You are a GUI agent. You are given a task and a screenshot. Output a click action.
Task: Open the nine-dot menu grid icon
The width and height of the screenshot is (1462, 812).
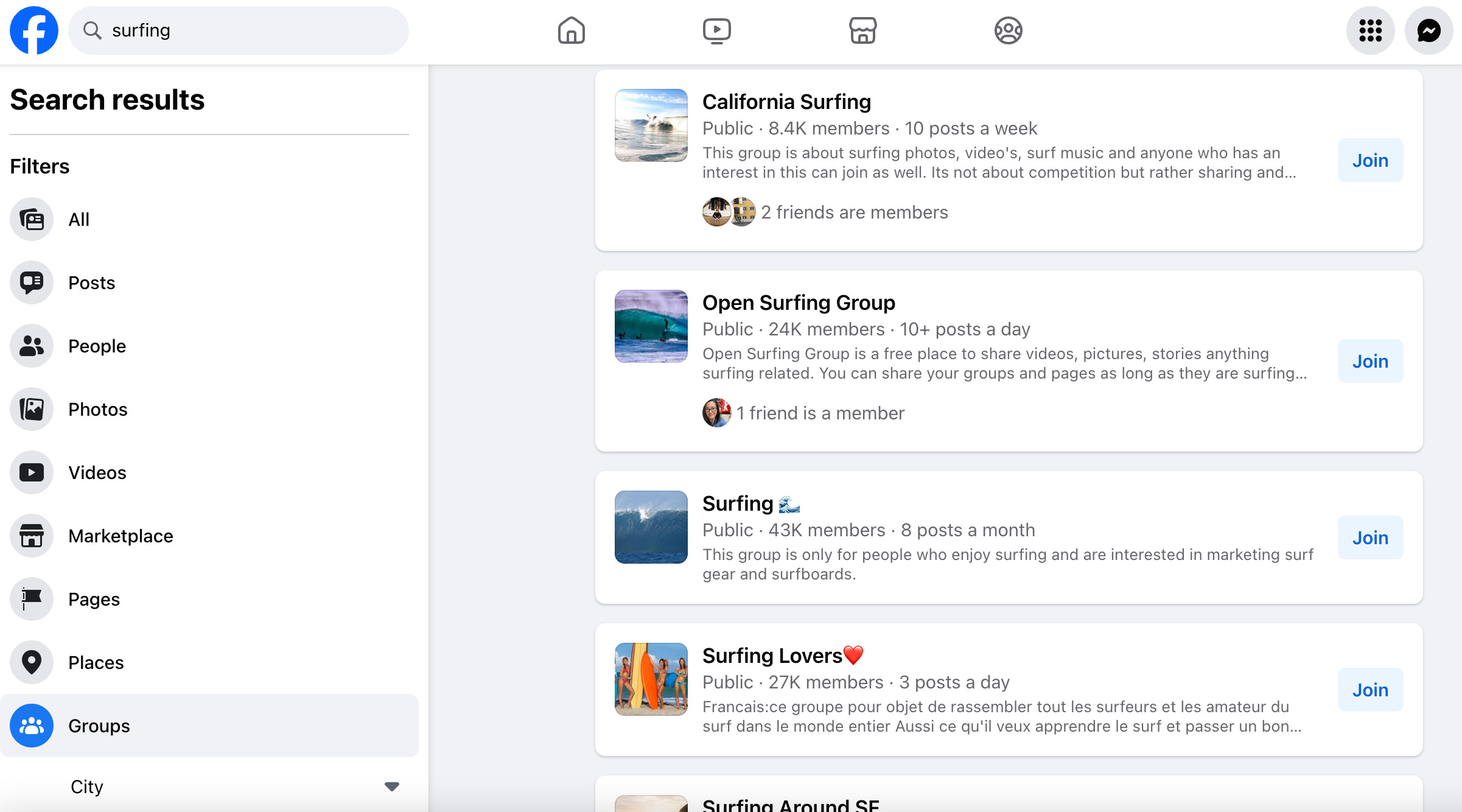tap(1370, 30)
